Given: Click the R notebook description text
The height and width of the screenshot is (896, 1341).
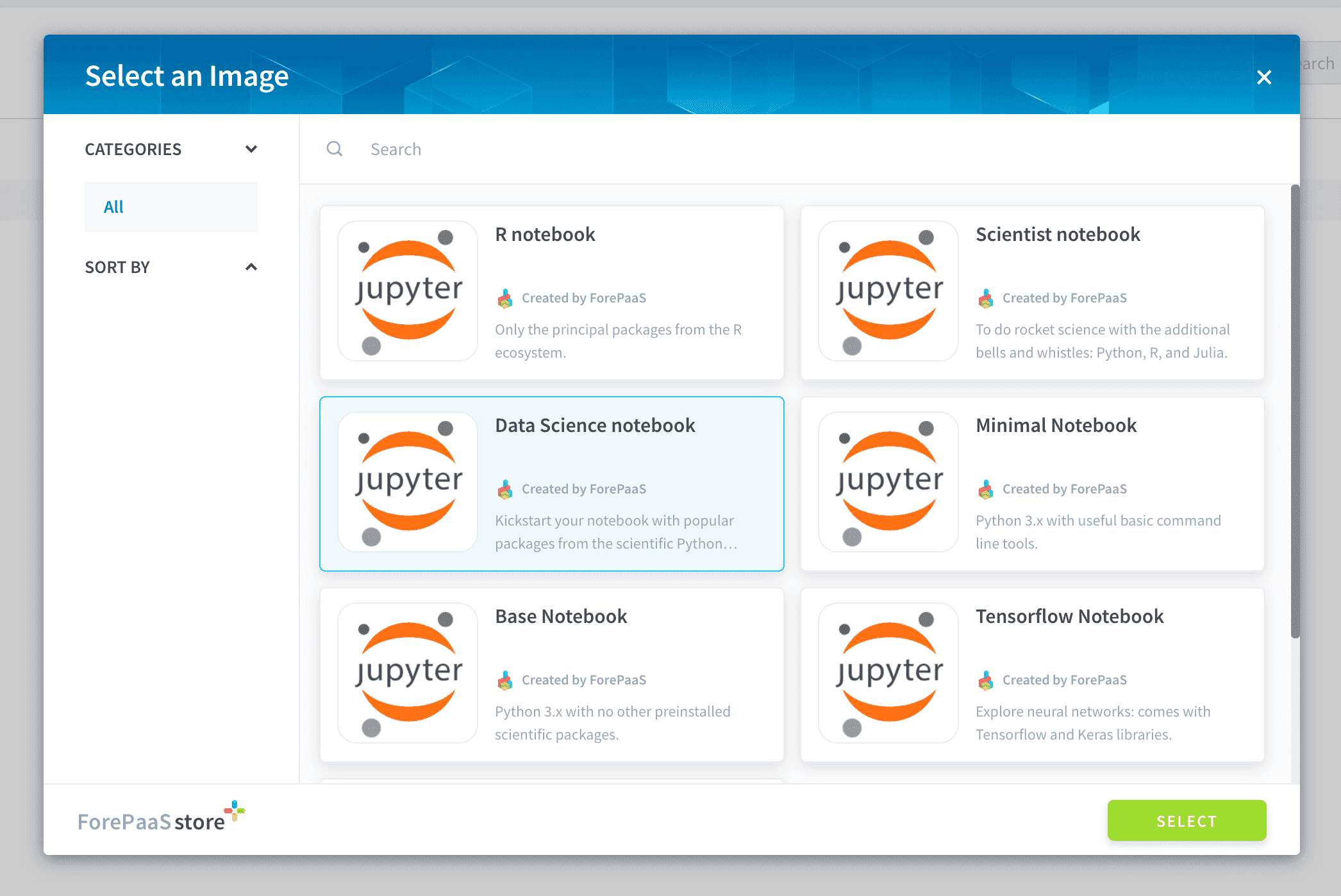Looking at the screenshot, I should tap(619, 341).
